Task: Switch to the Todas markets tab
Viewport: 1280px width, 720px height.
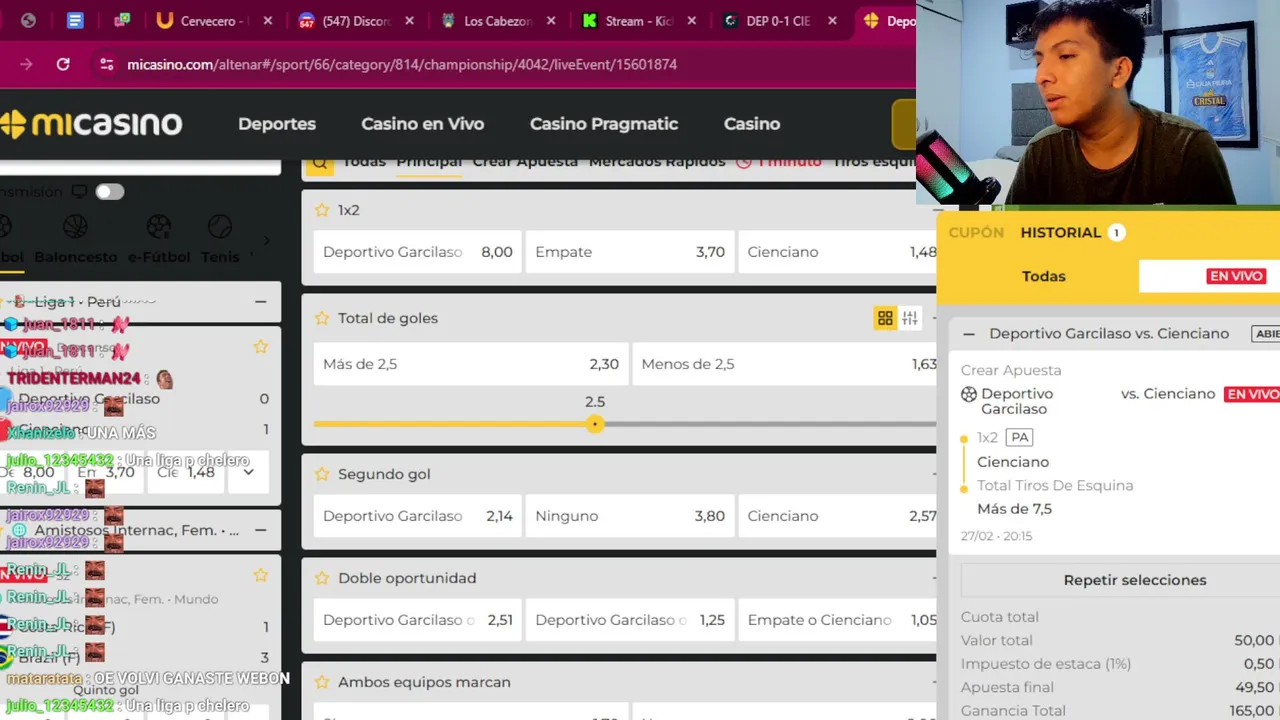Action: [364, 162]
